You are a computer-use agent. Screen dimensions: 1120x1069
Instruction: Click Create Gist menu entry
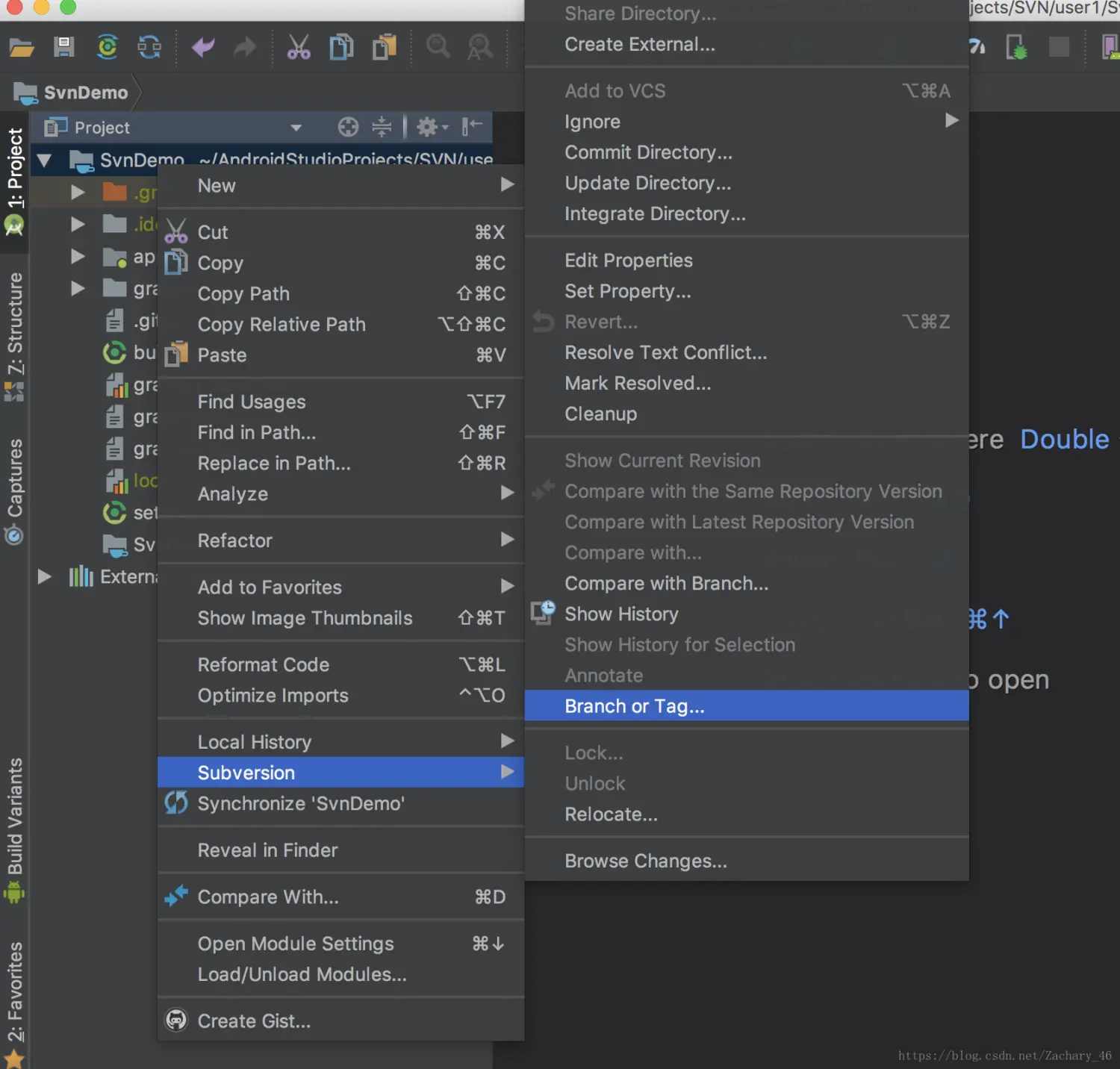click(340, 1020)
